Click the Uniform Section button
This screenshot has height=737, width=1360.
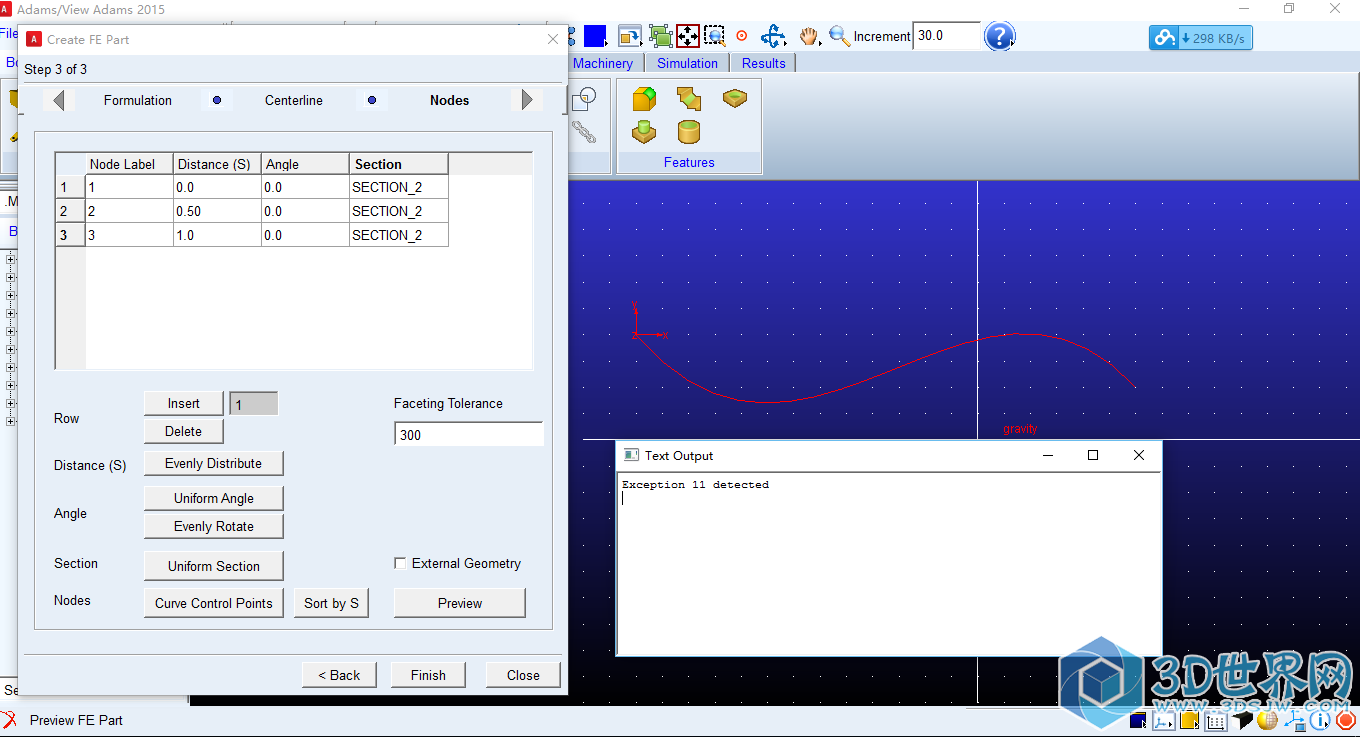(x=214, y=566)
